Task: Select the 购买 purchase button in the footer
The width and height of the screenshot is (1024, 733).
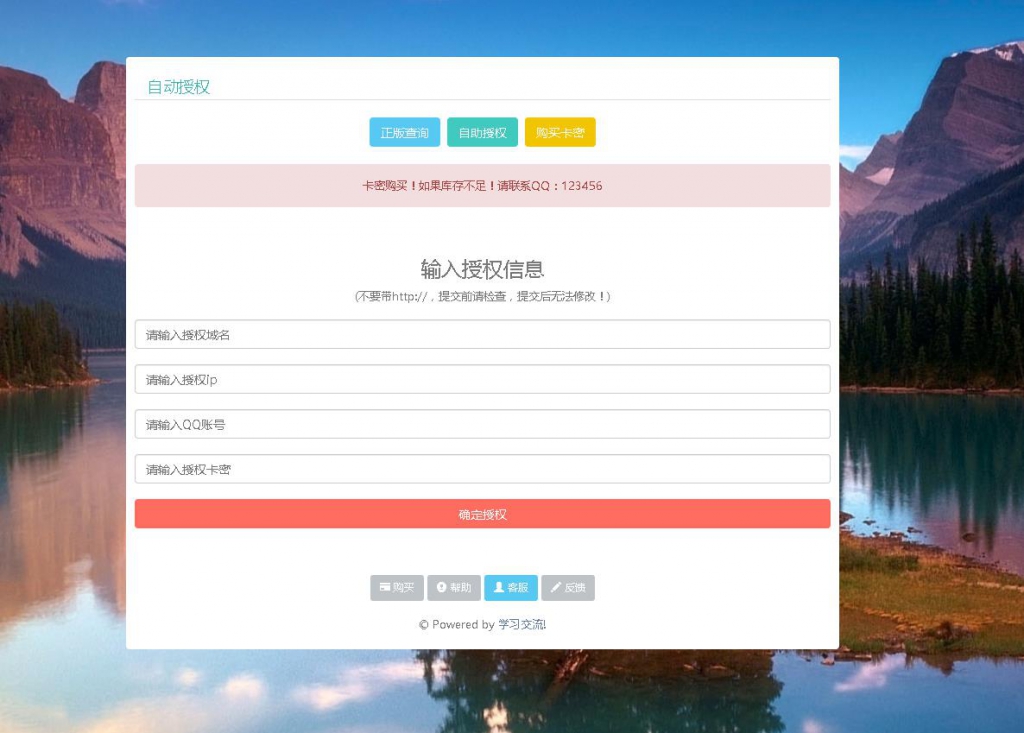Action: click(397, 588)
